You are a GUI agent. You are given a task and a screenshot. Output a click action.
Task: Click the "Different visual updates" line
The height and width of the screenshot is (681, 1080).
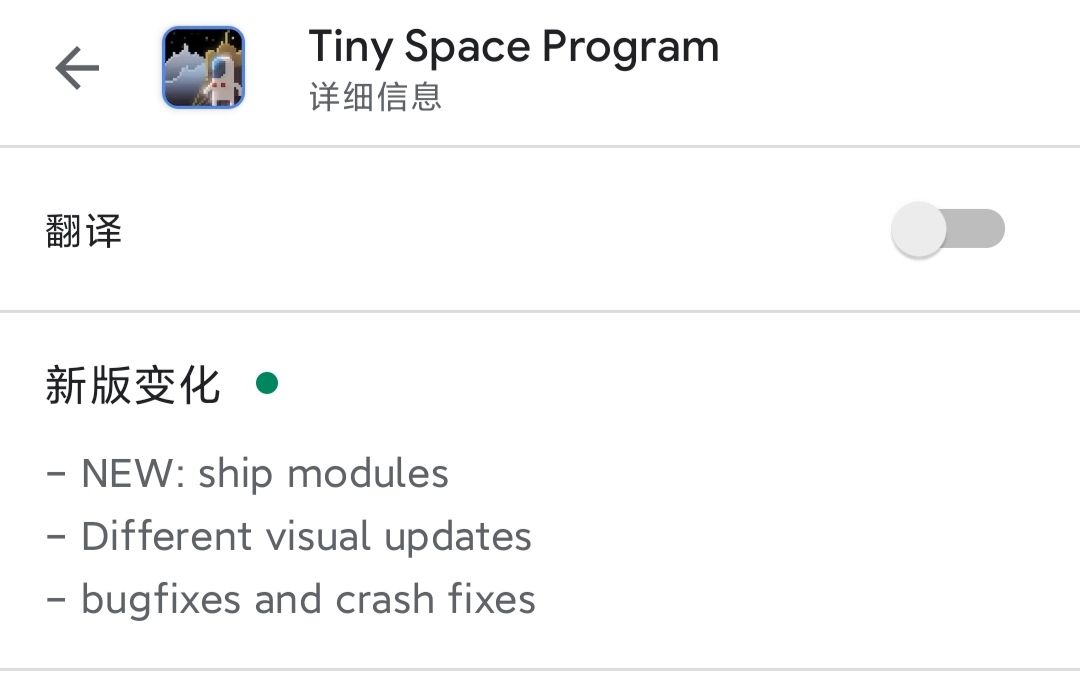pos(305,537)
